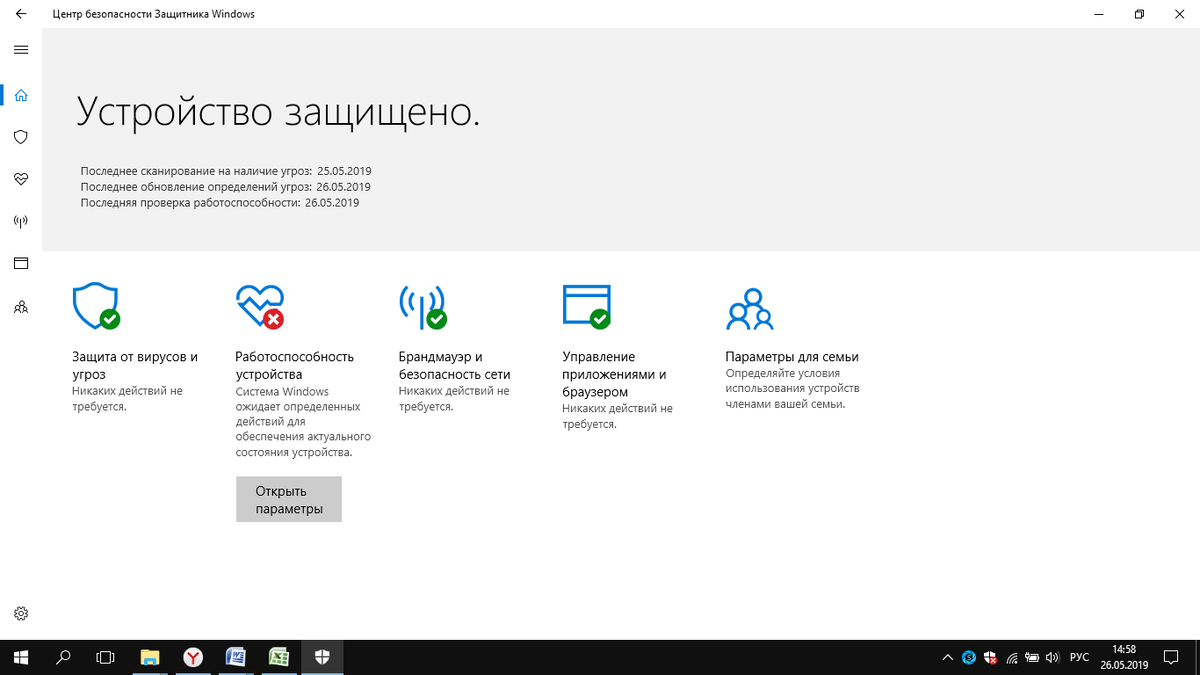The width and height of the screenshot is (1200, 675).
Task: Open Settings gear in sidebar bottom
Action: (x=21, y=613)
